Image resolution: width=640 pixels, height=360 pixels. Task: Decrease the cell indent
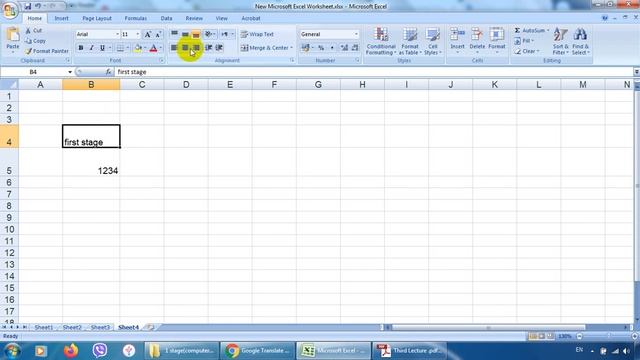209,48
